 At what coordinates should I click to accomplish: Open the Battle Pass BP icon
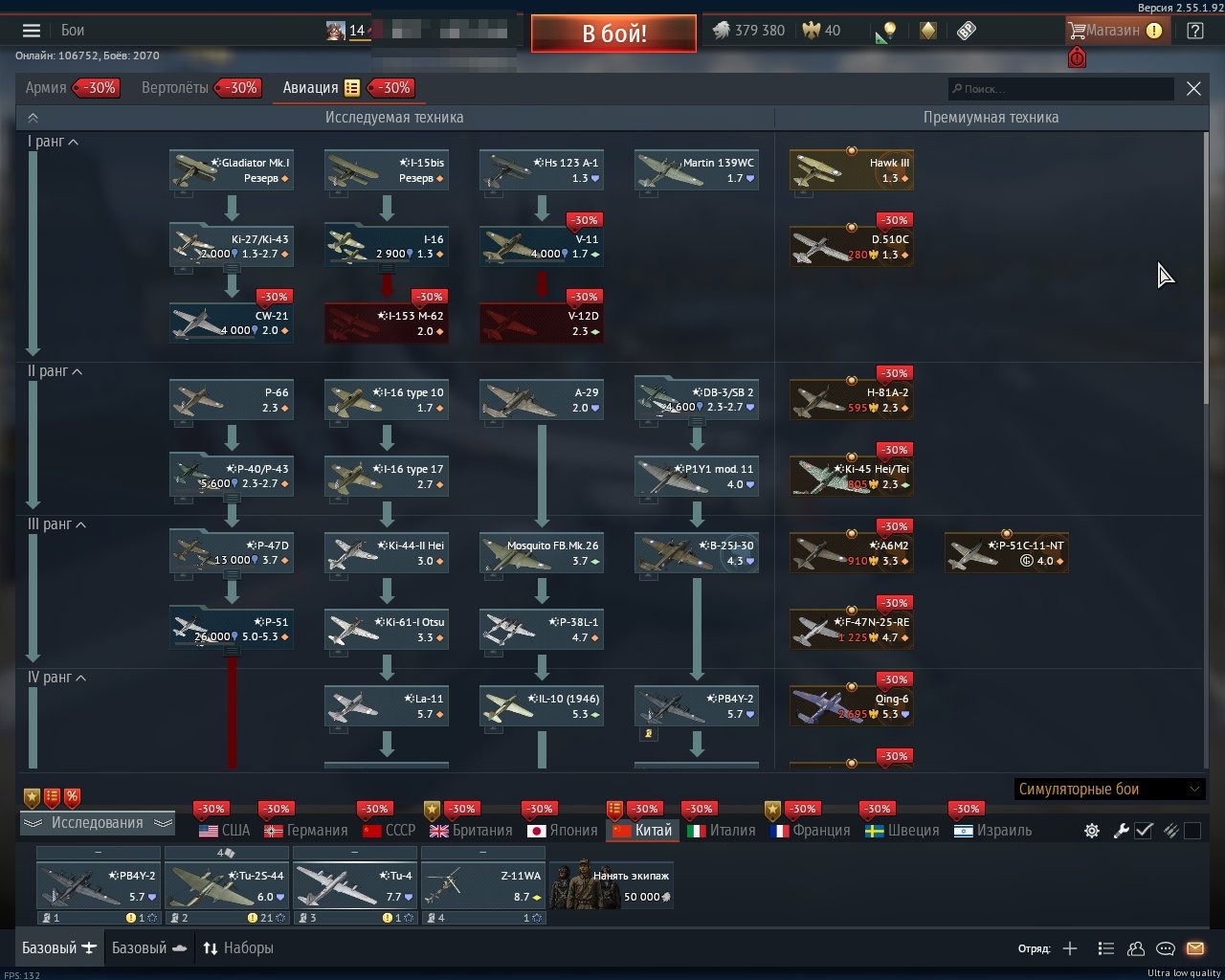966,31
